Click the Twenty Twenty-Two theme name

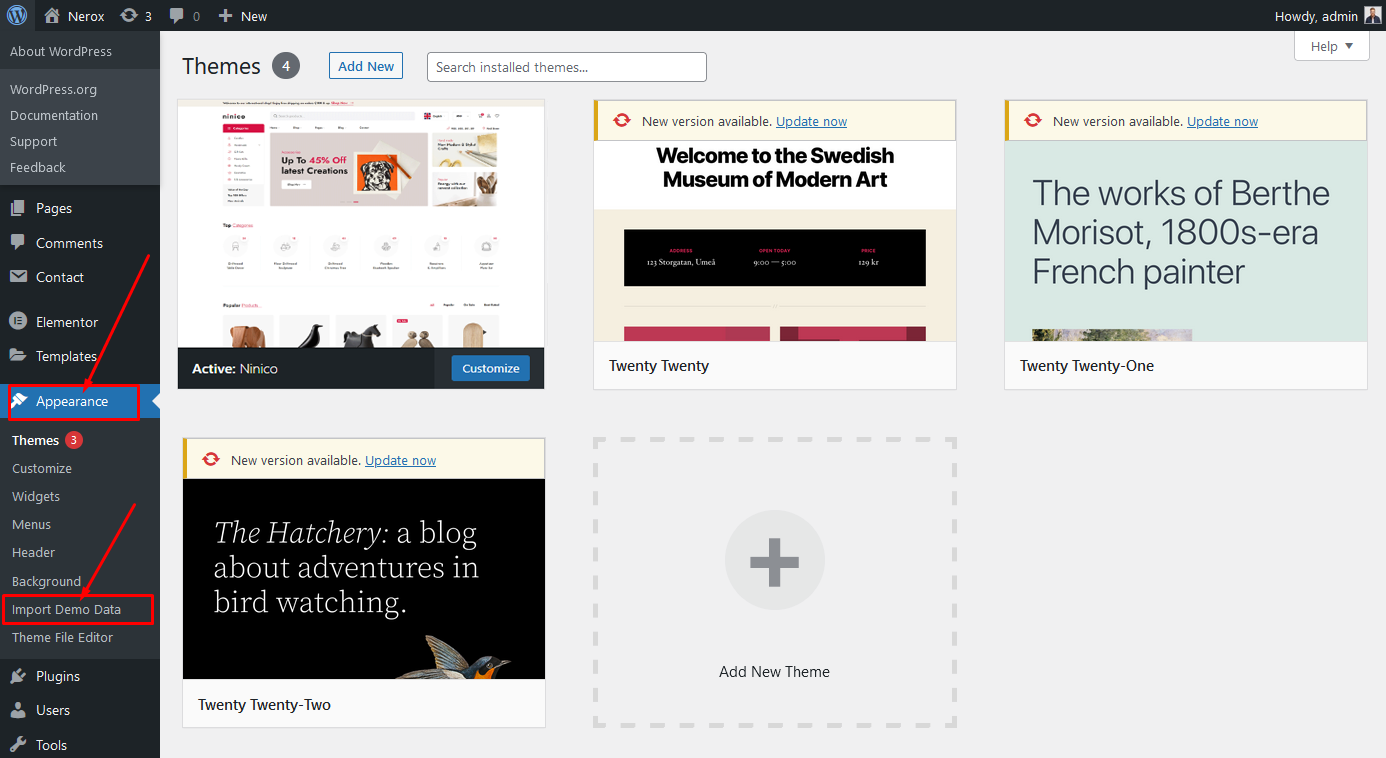(264, 705)
